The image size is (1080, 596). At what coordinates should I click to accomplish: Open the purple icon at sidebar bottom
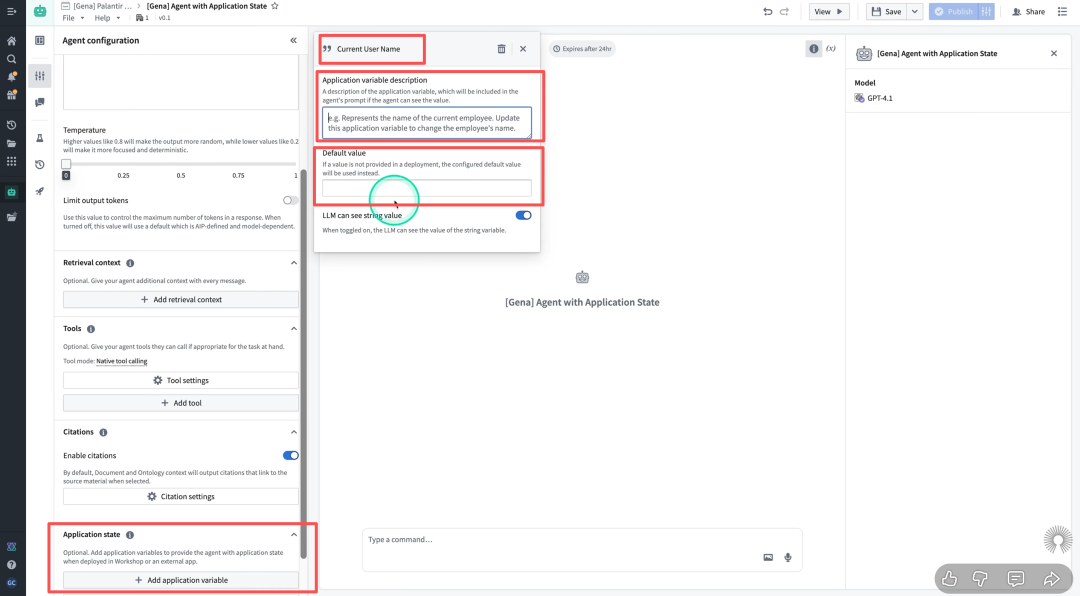pyautogui.click(x=11, y=547)
